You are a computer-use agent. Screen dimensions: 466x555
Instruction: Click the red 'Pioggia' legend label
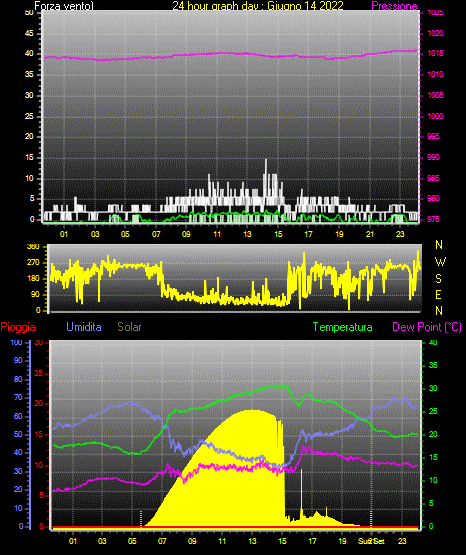click(x=18, y=327)
